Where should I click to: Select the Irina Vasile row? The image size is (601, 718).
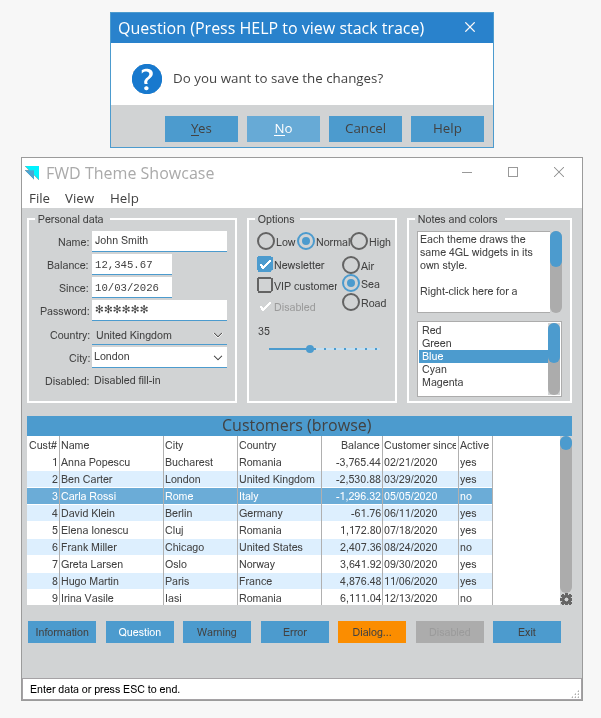click(260, 597)
